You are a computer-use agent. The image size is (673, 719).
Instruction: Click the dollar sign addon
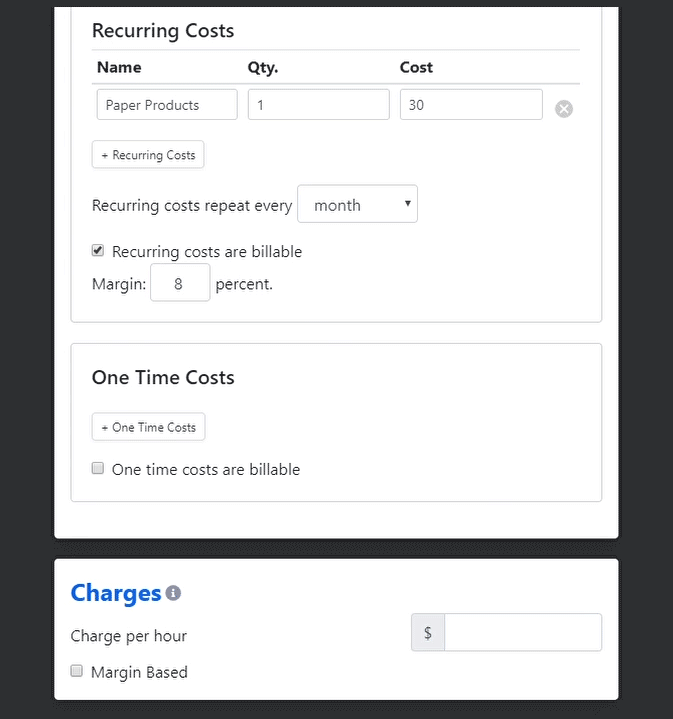click(x=428, y=632)
